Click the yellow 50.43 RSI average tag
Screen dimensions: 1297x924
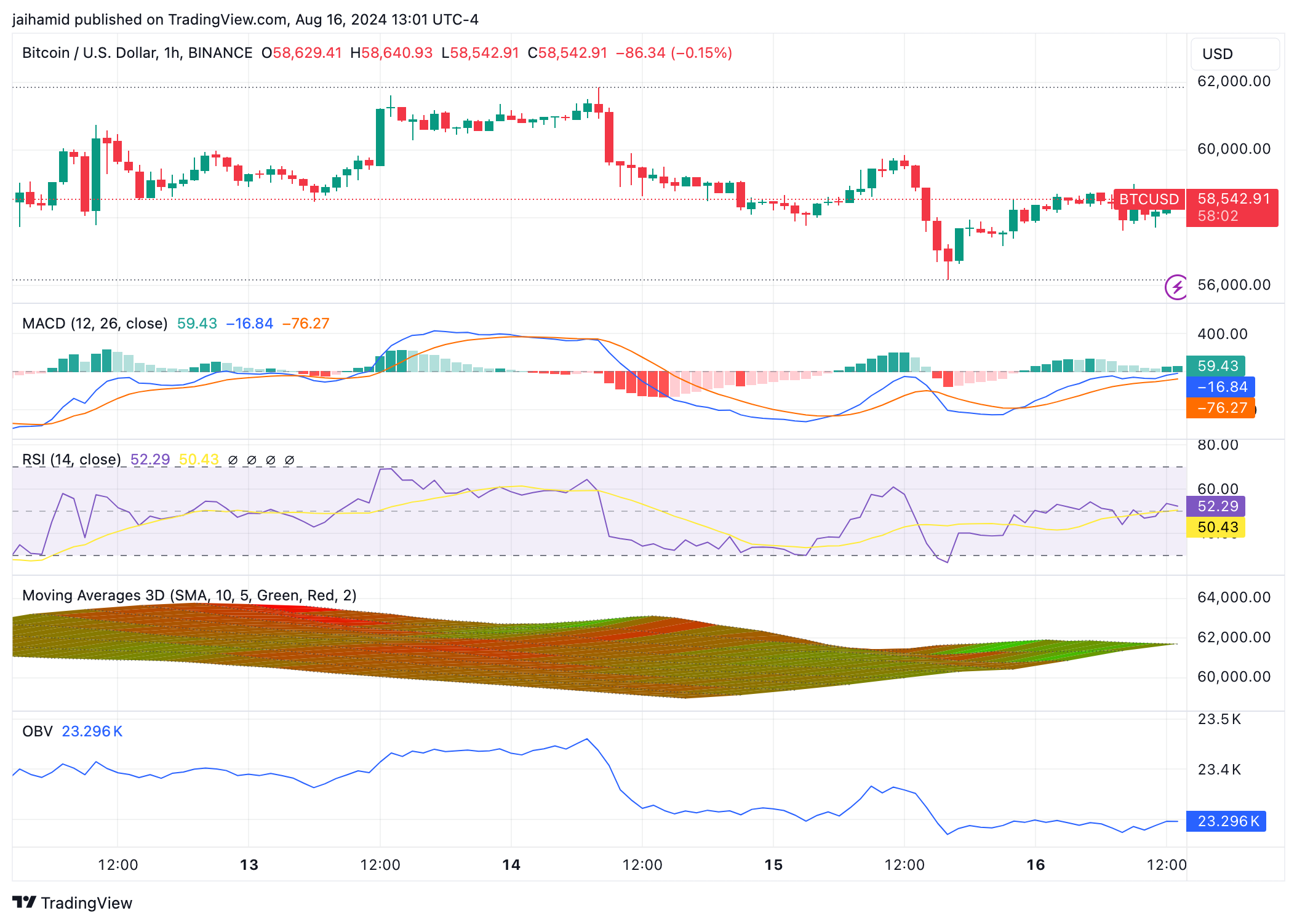(x=1216, y=527)
